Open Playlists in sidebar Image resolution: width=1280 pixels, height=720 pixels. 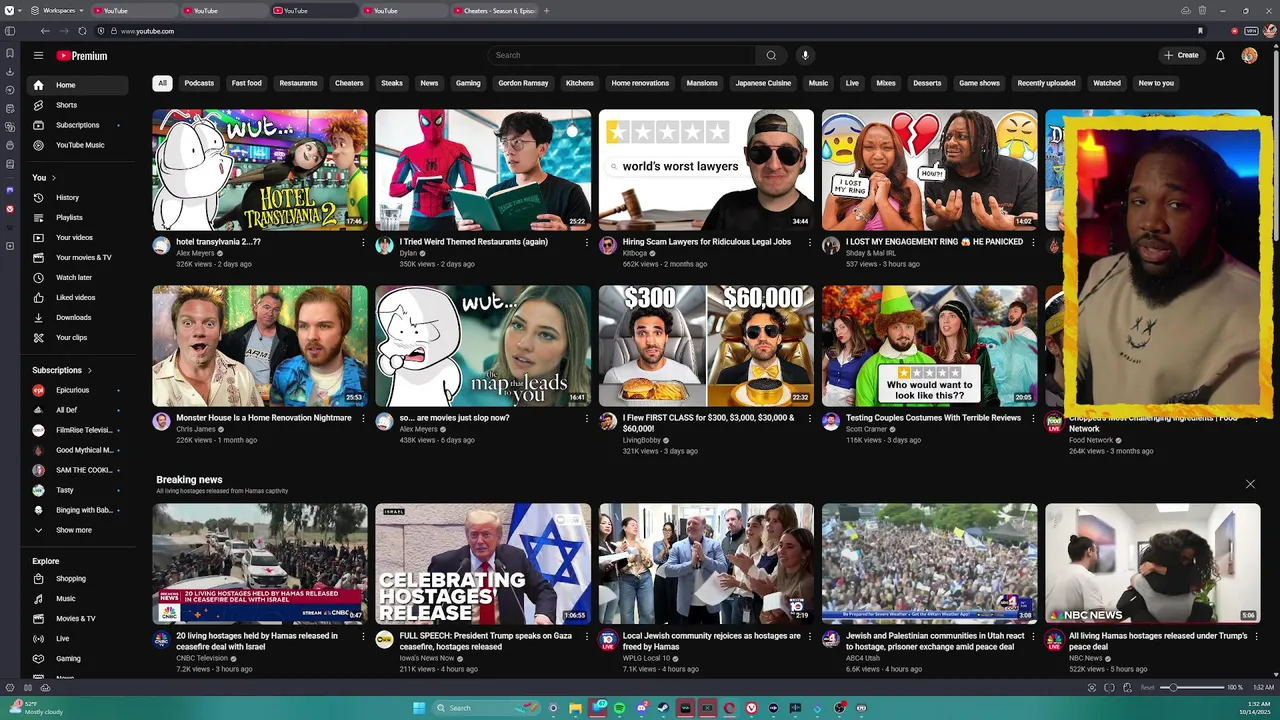coord(78,217)
